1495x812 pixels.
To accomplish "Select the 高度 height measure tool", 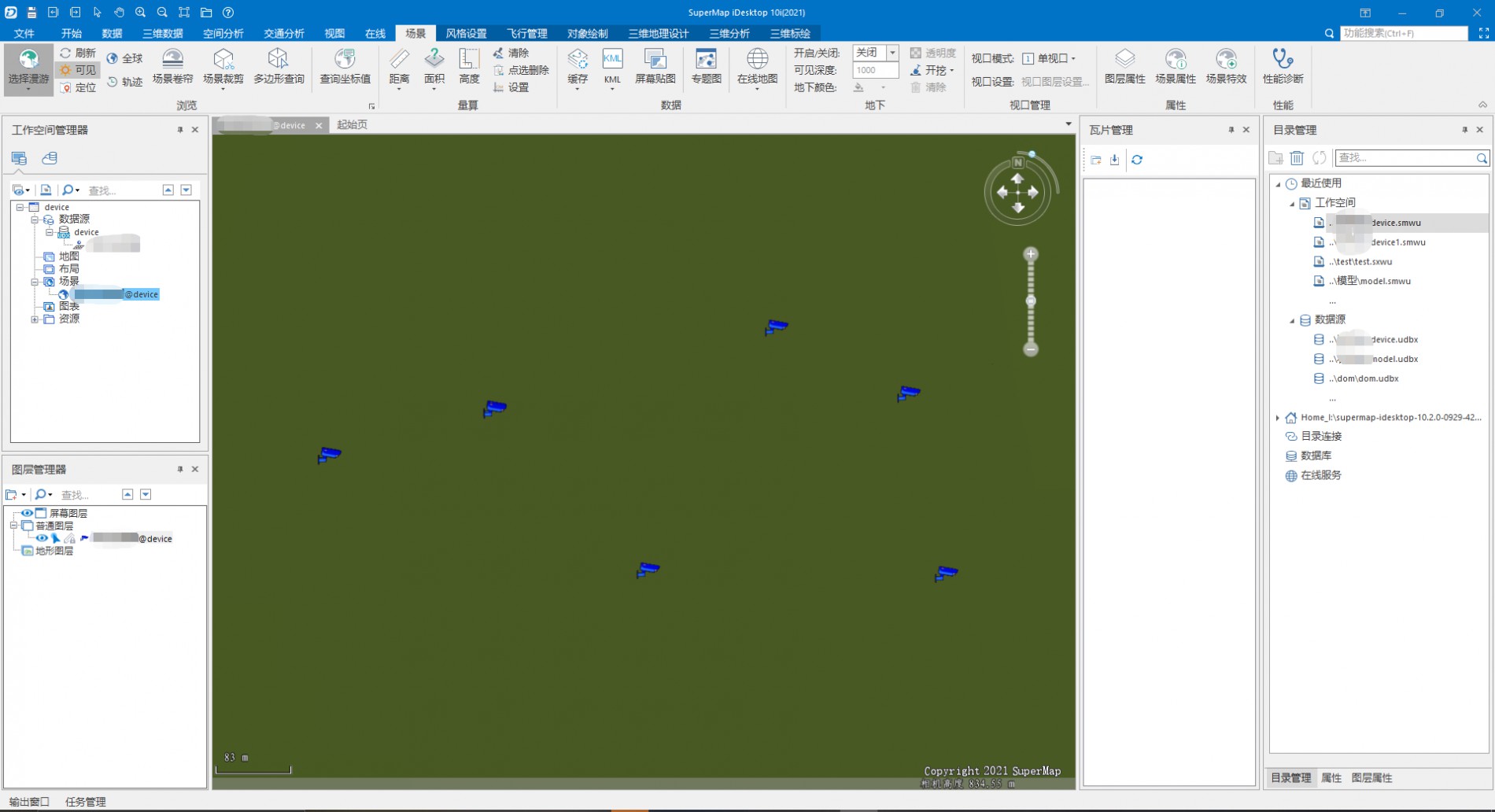I will [469, 66].
